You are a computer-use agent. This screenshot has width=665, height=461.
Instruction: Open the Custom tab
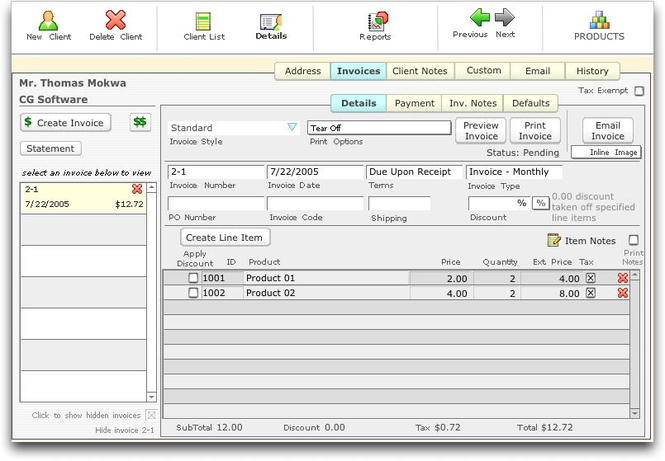point(483,70)
